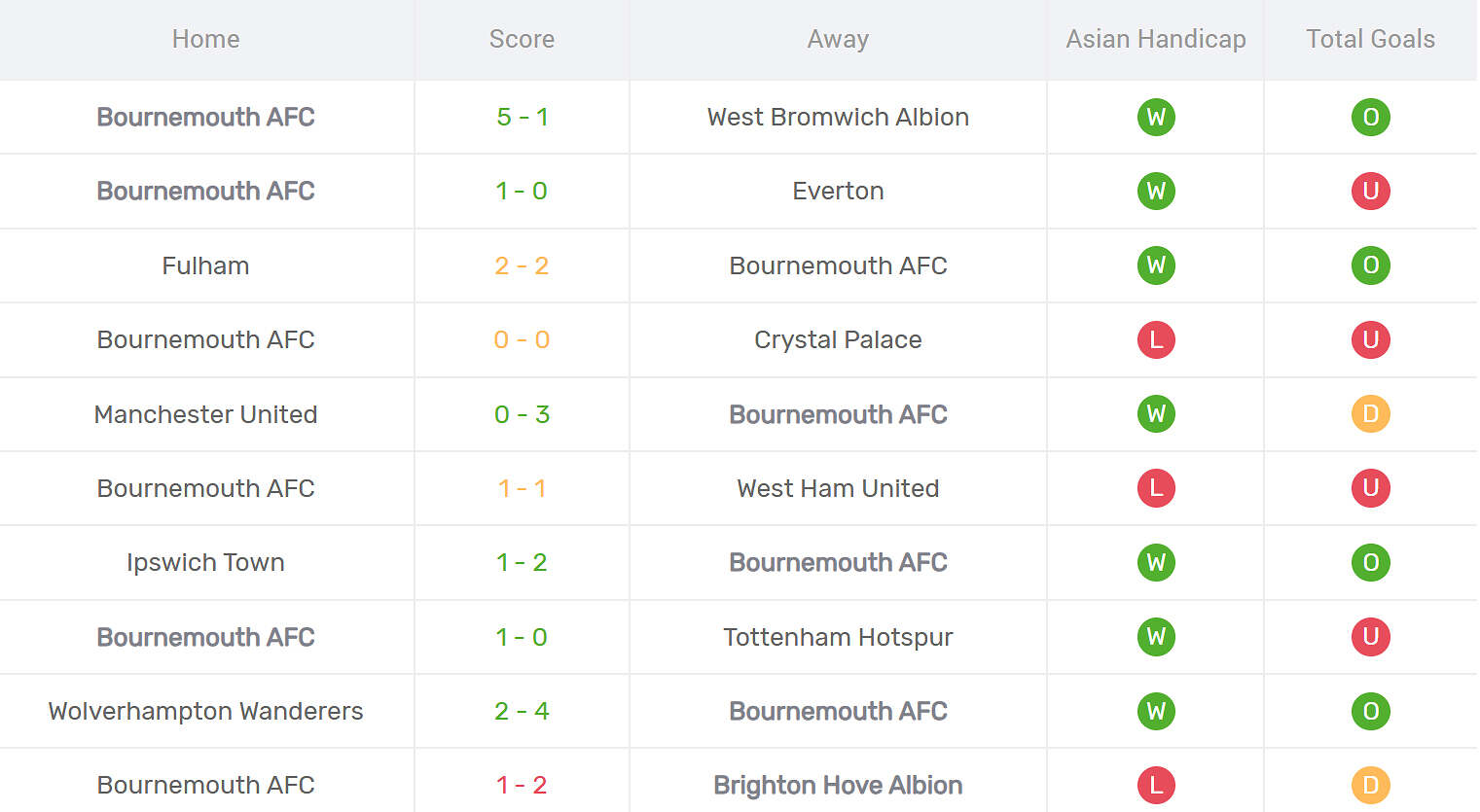Open the West Bromwich Albion team link
The width and height of the screenshot is (1480, 812).
[838, 118]
